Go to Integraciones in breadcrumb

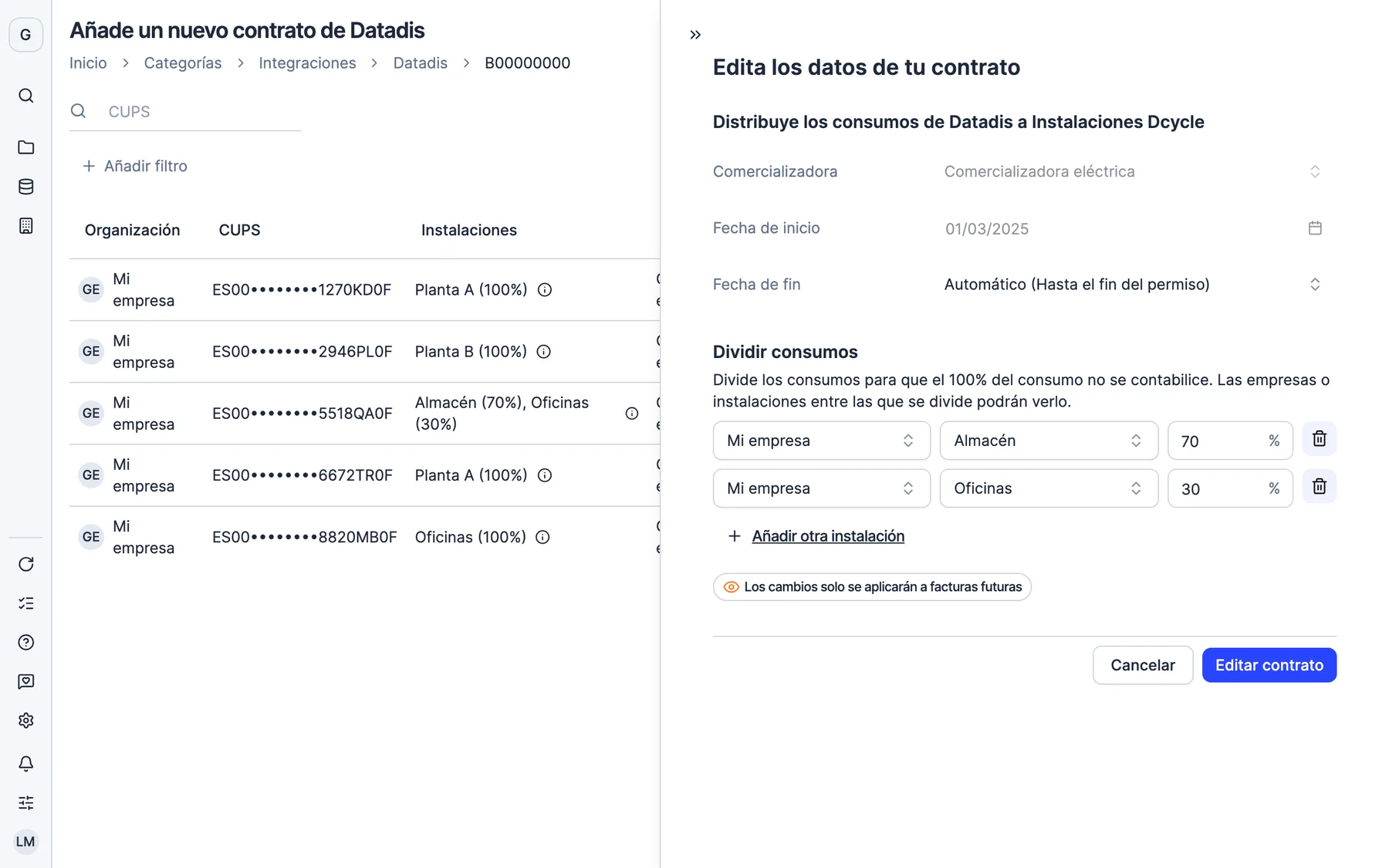307,63
